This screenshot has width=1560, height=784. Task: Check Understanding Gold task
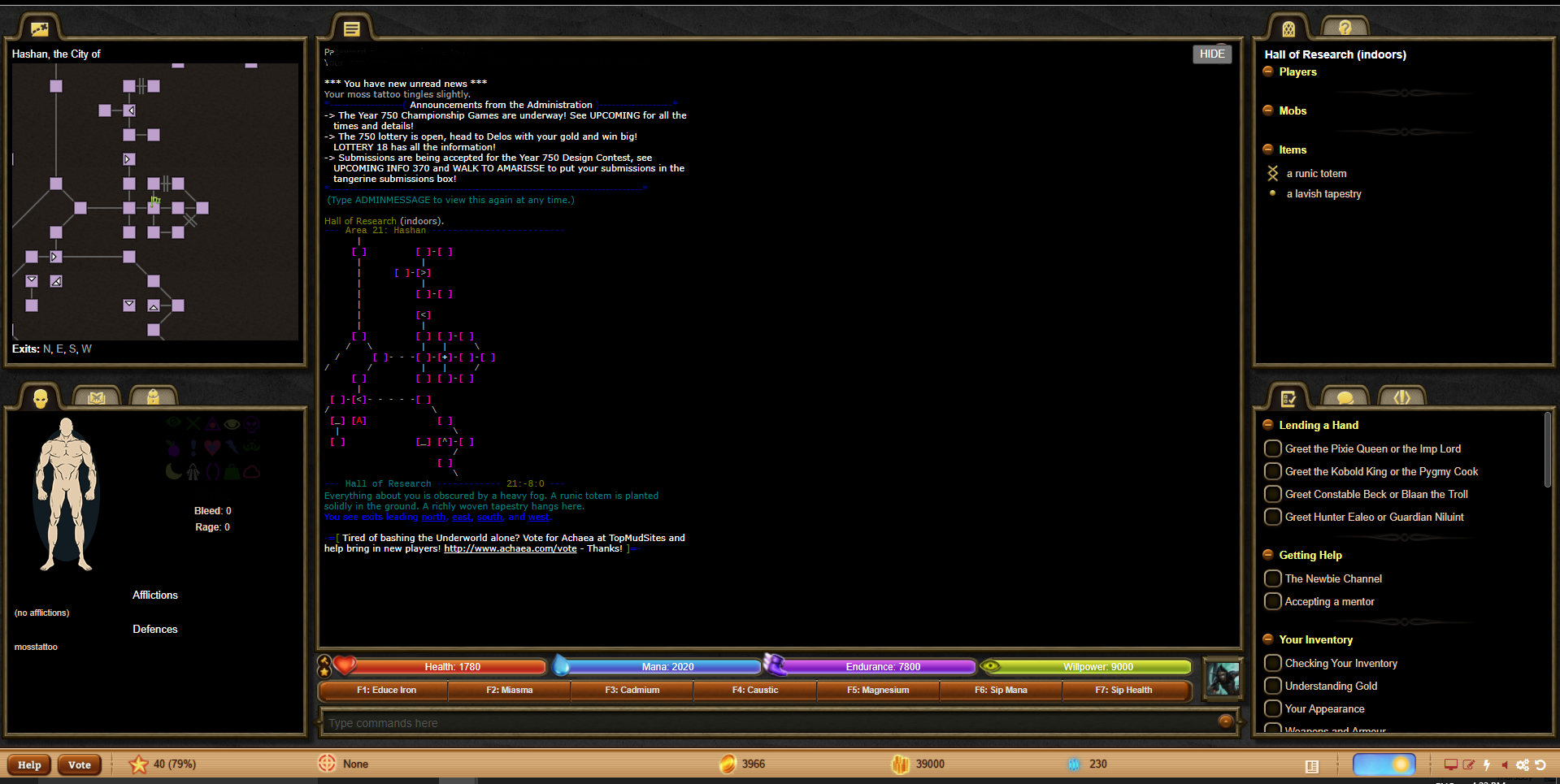click(1273, 686)
